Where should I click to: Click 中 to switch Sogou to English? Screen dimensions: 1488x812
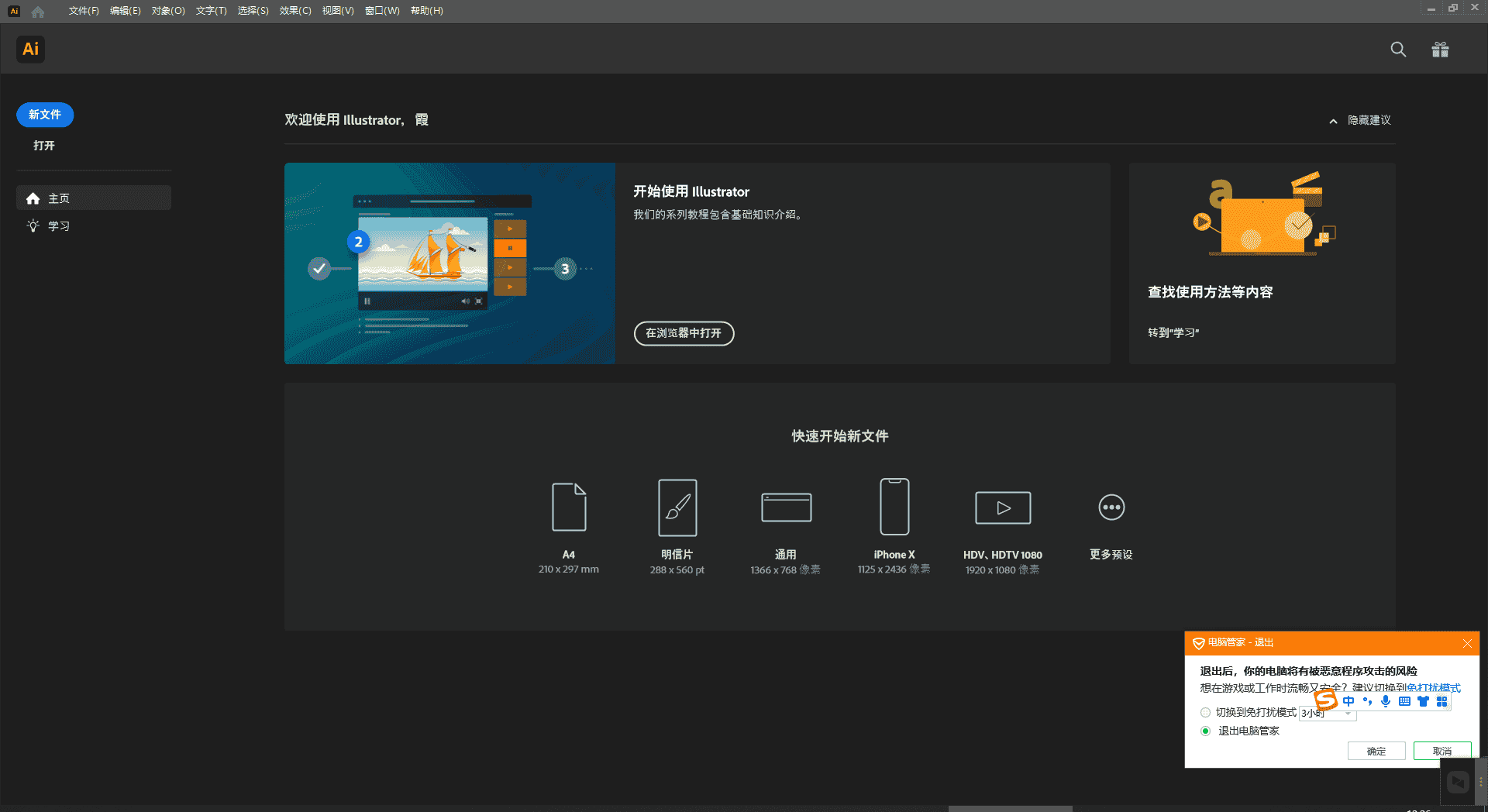pyautogui.click(x=1348, y=701)
